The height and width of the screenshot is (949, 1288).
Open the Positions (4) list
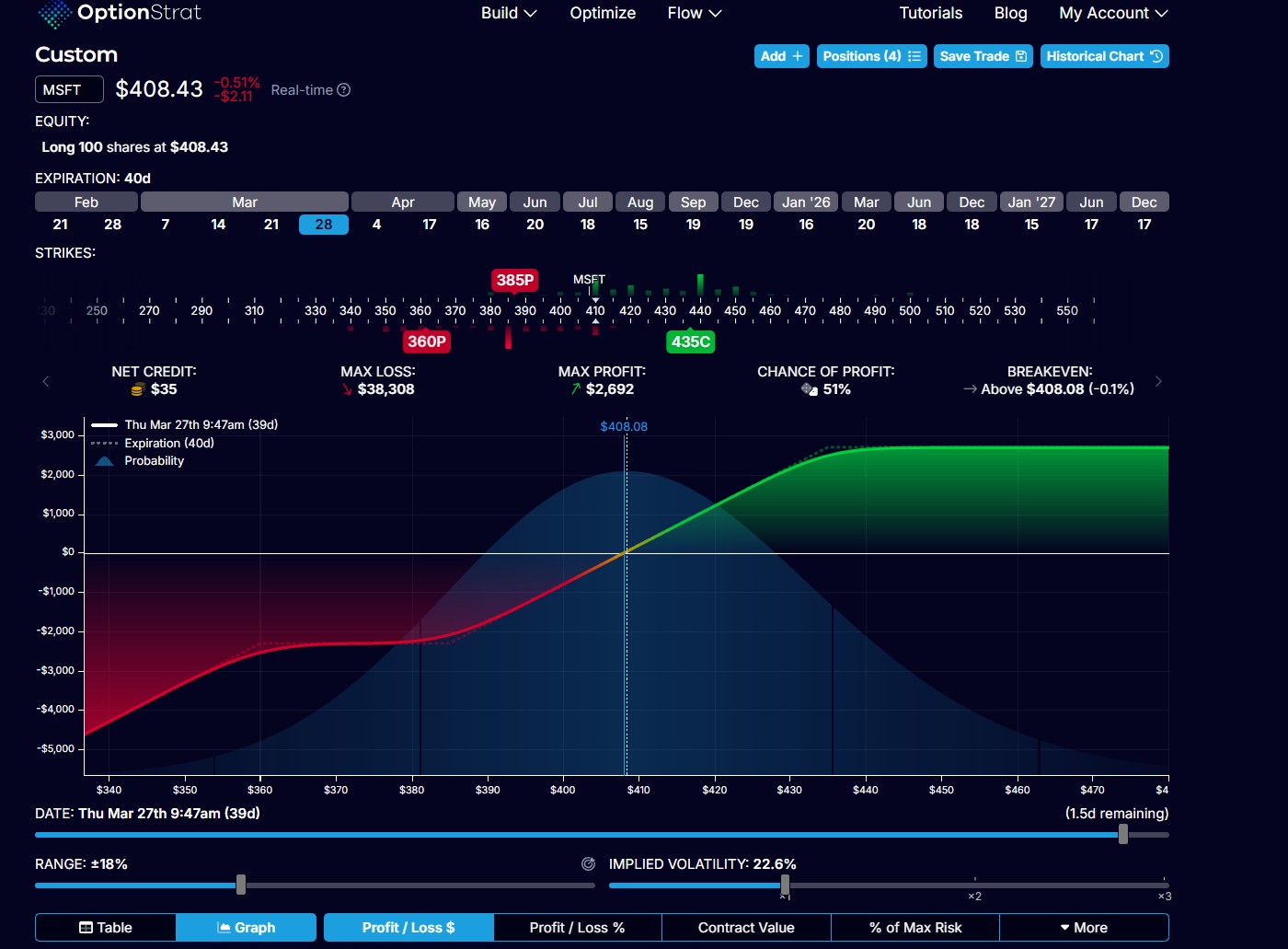(871, 56)
